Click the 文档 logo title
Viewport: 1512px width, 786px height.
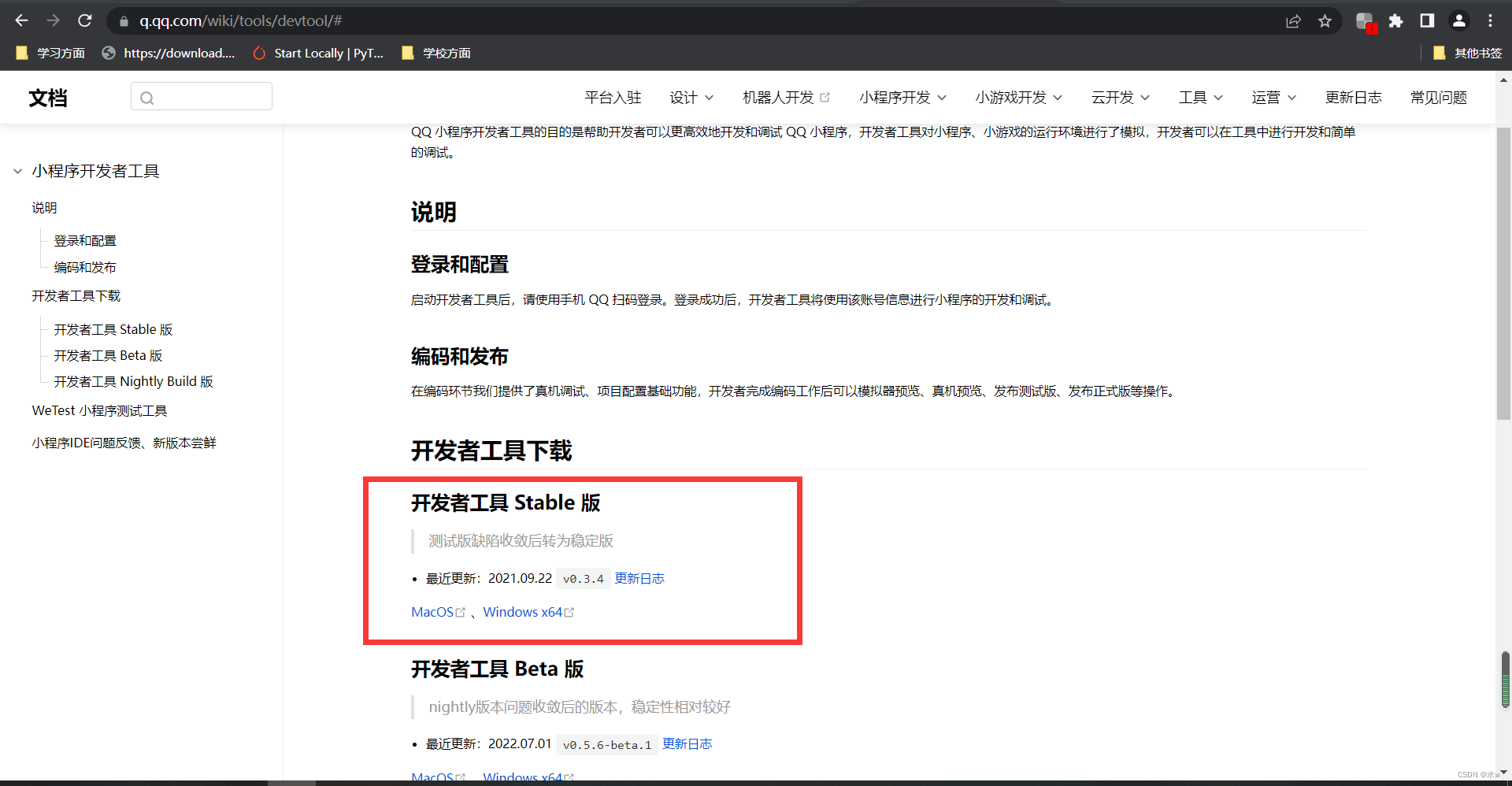pos(48,98)
